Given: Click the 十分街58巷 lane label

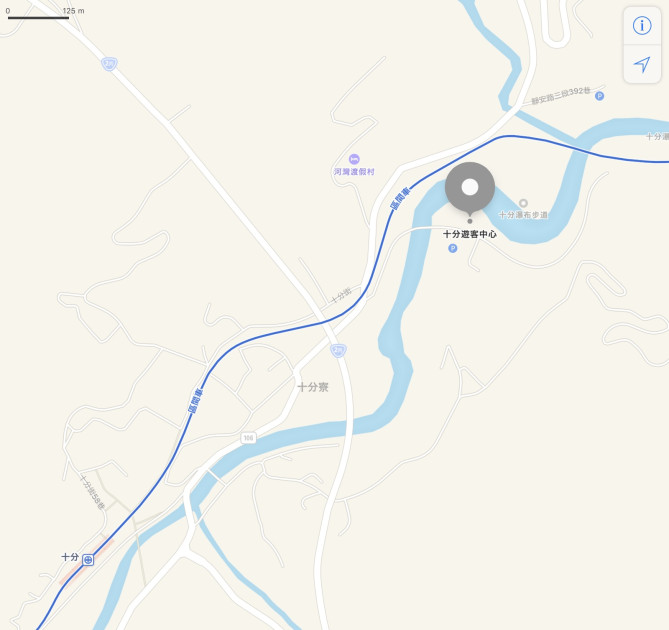Looking at the screenshot, I should pos(92,492).
